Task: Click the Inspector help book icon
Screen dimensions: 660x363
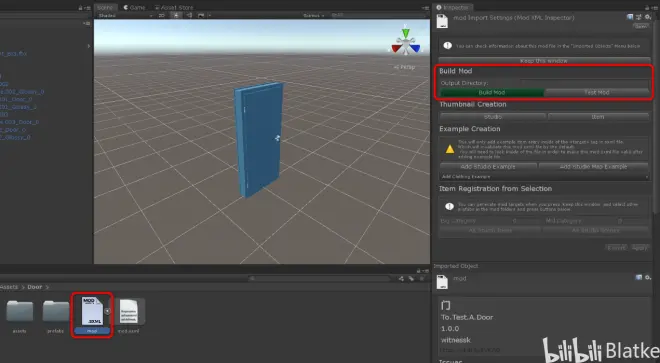Action: pos(630,17)
